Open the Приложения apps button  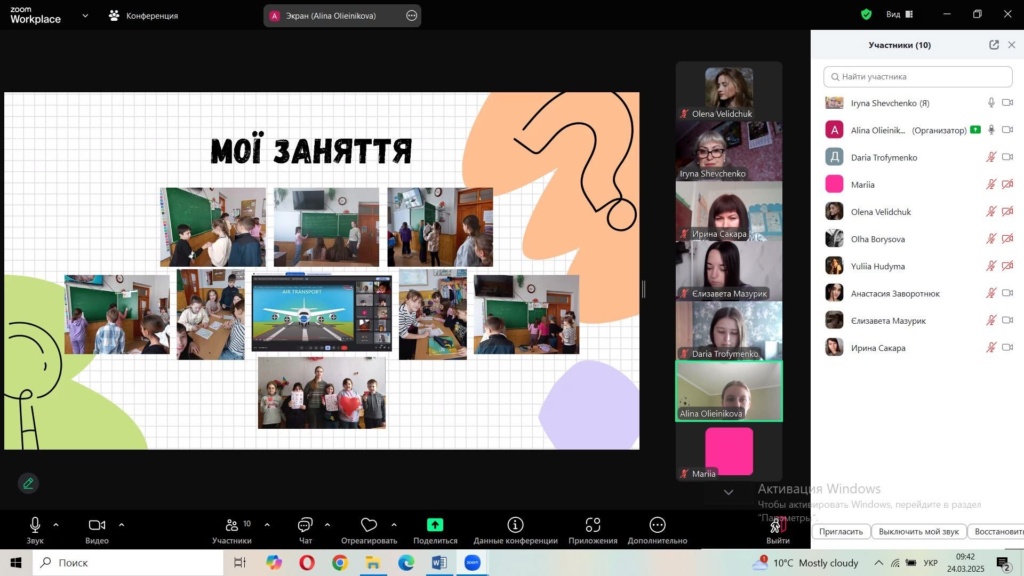click(x=592, y=530)
